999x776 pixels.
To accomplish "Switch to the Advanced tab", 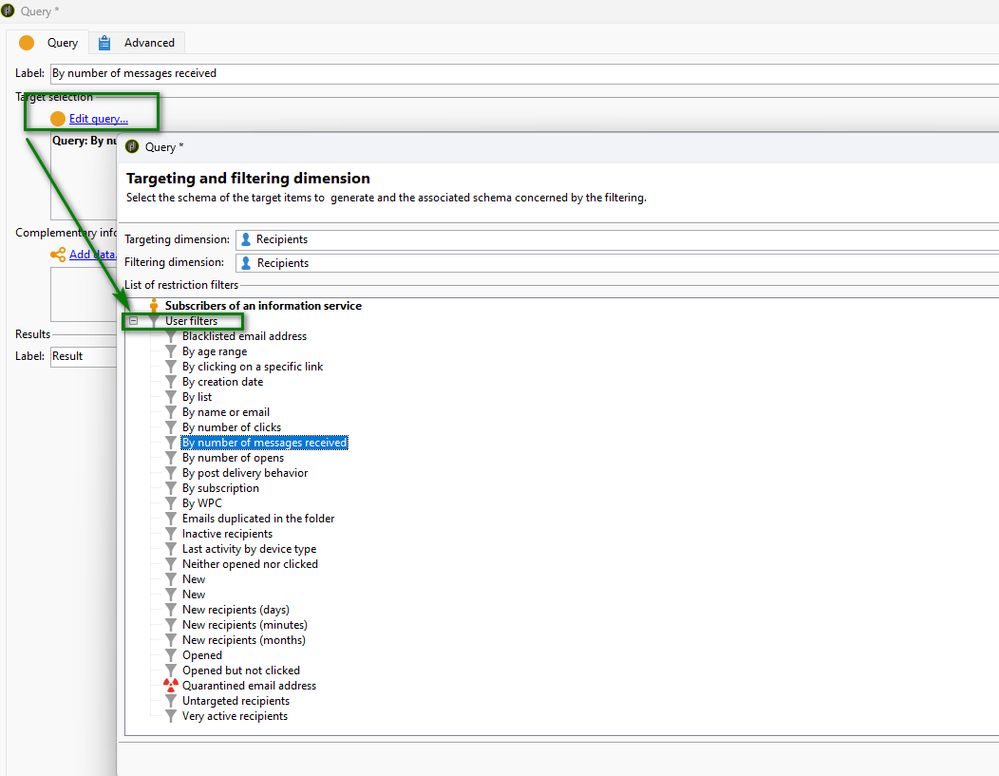I will coord(138,43).
